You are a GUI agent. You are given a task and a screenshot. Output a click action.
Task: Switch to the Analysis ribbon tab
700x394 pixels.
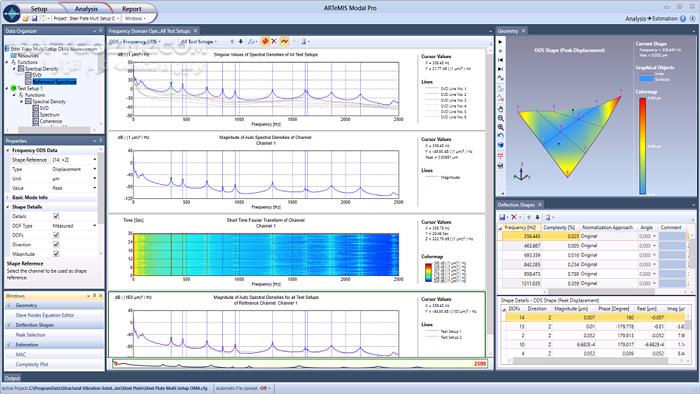click(x=86, y=8)
